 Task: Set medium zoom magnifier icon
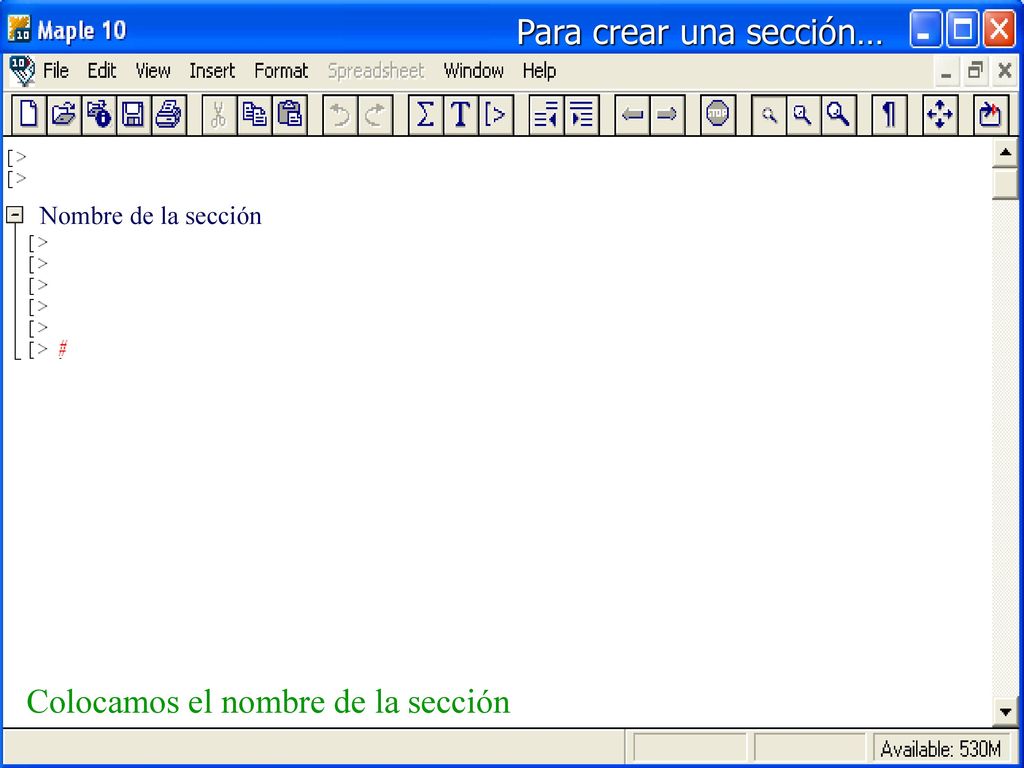tap(803, 115)
